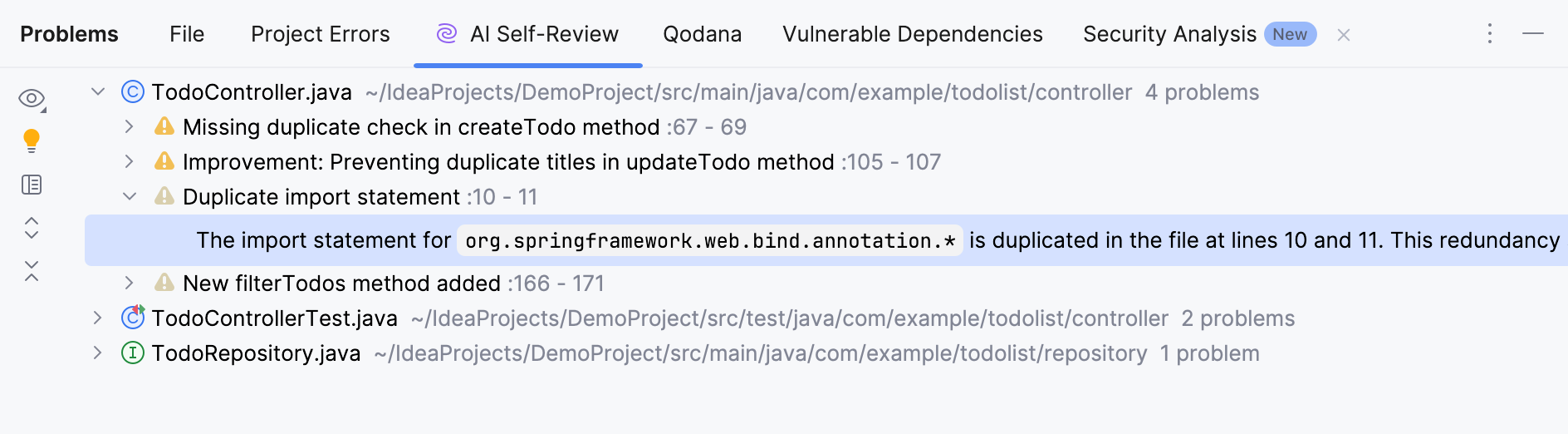This screenshot has height=434, width=1568.
Task: Click the AI Self-Review spiral icon
Action: pos(447,34)
